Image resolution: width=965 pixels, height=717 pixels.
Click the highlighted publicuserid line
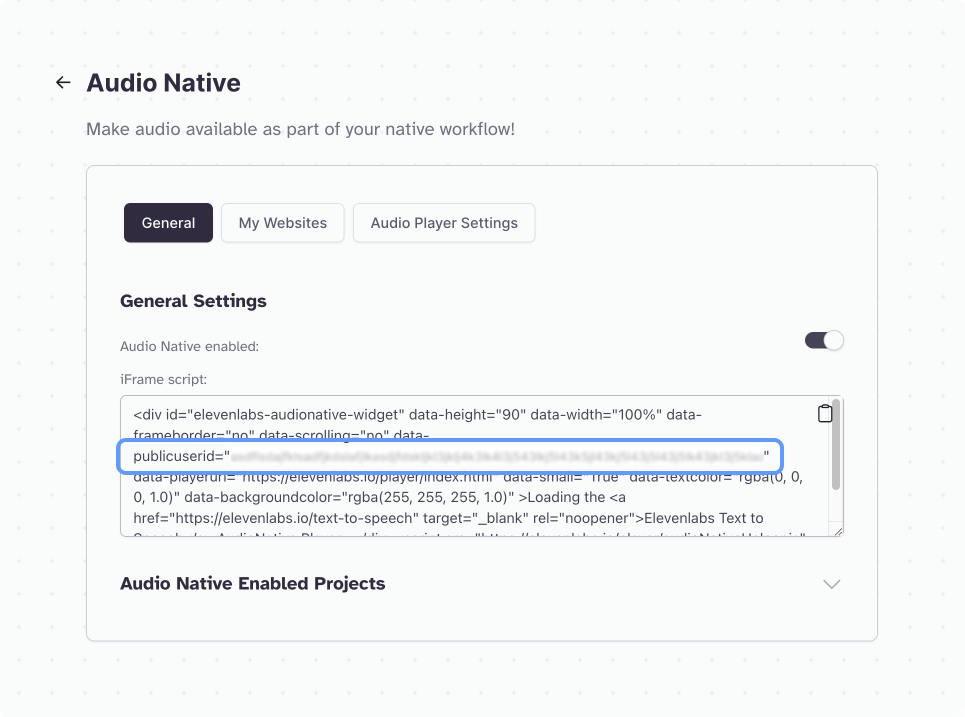[x=450, y=456]
